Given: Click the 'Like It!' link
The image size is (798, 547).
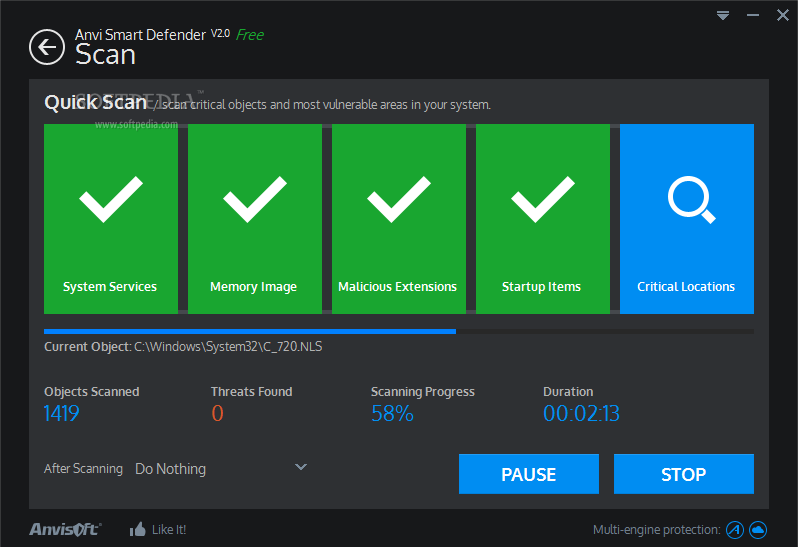Looking at the screenshot, I should [x=169, y=530].
